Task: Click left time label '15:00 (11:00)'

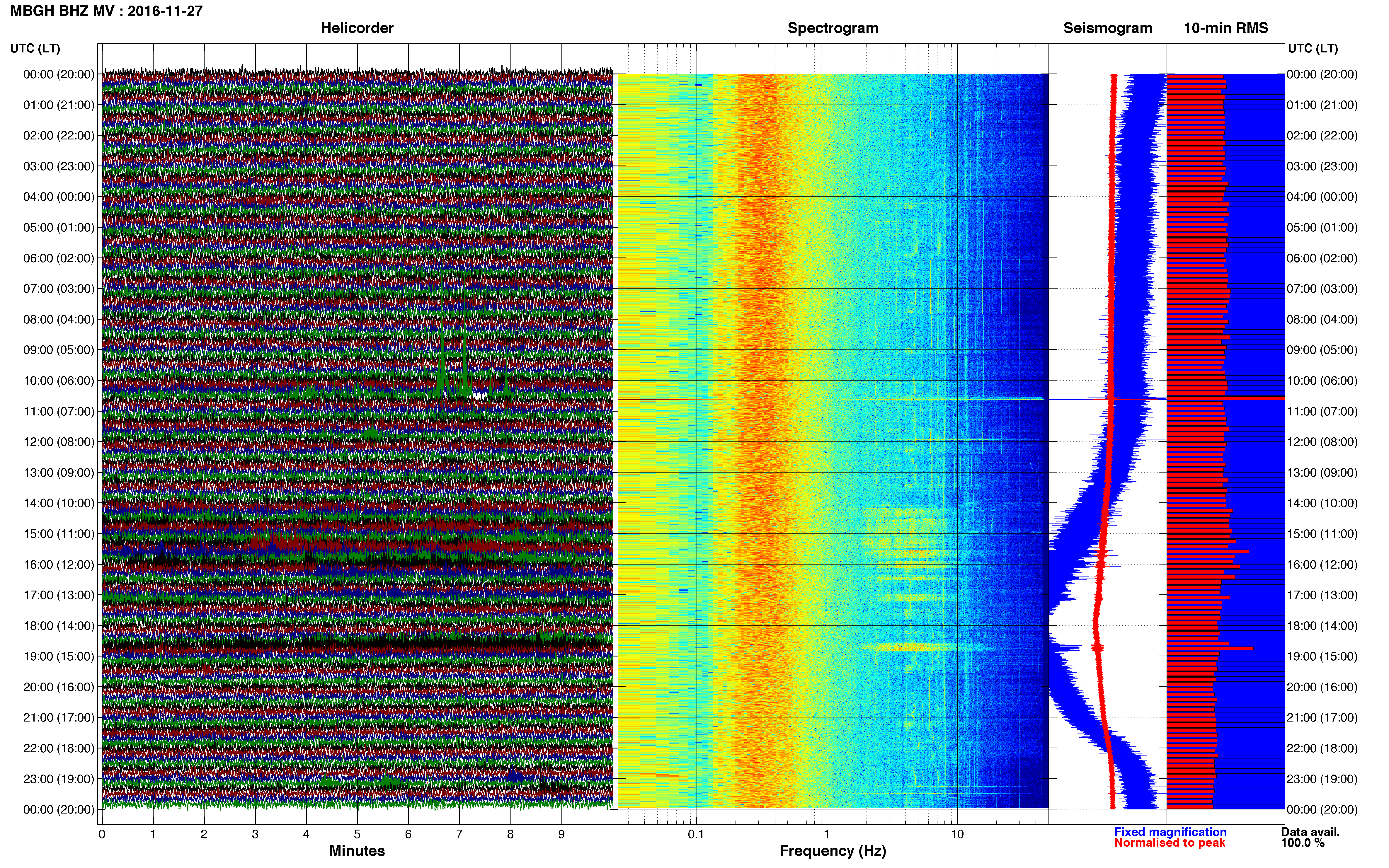Action: [59, 534]
